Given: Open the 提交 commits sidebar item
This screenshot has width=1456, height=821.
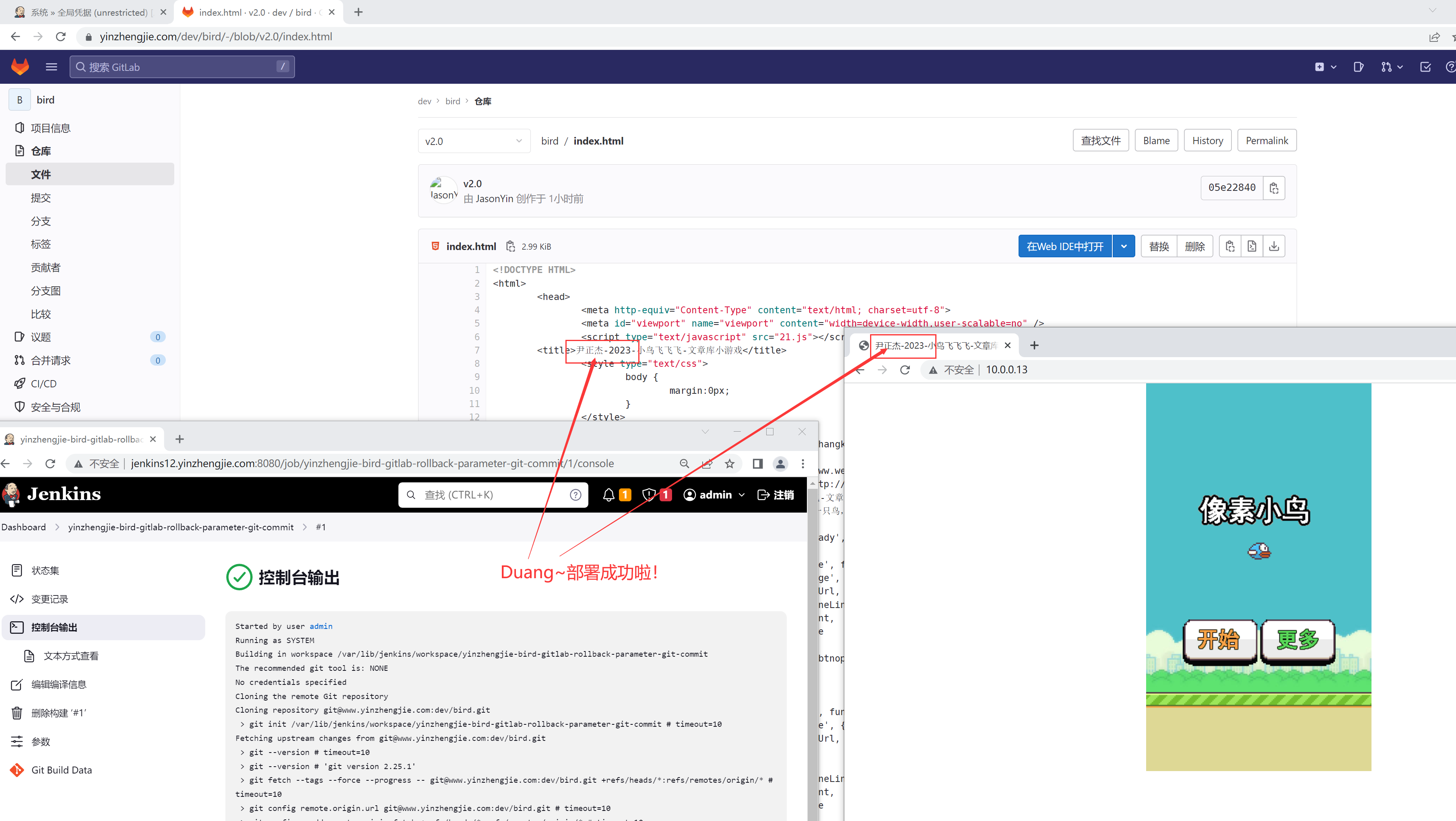Looking at the screenshot, I should pos(41,198).
